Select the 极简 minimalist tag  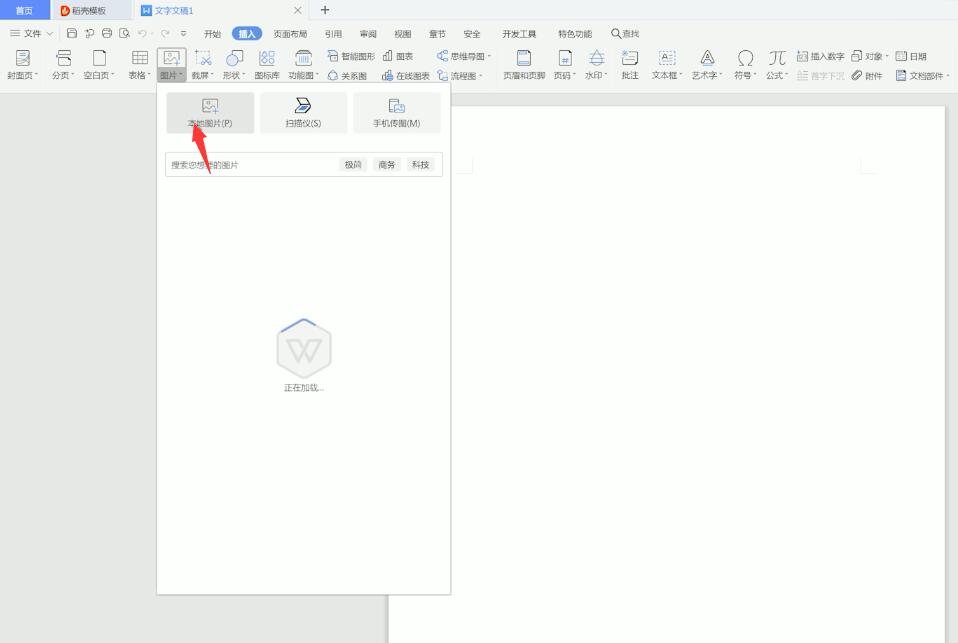(353, 165)
